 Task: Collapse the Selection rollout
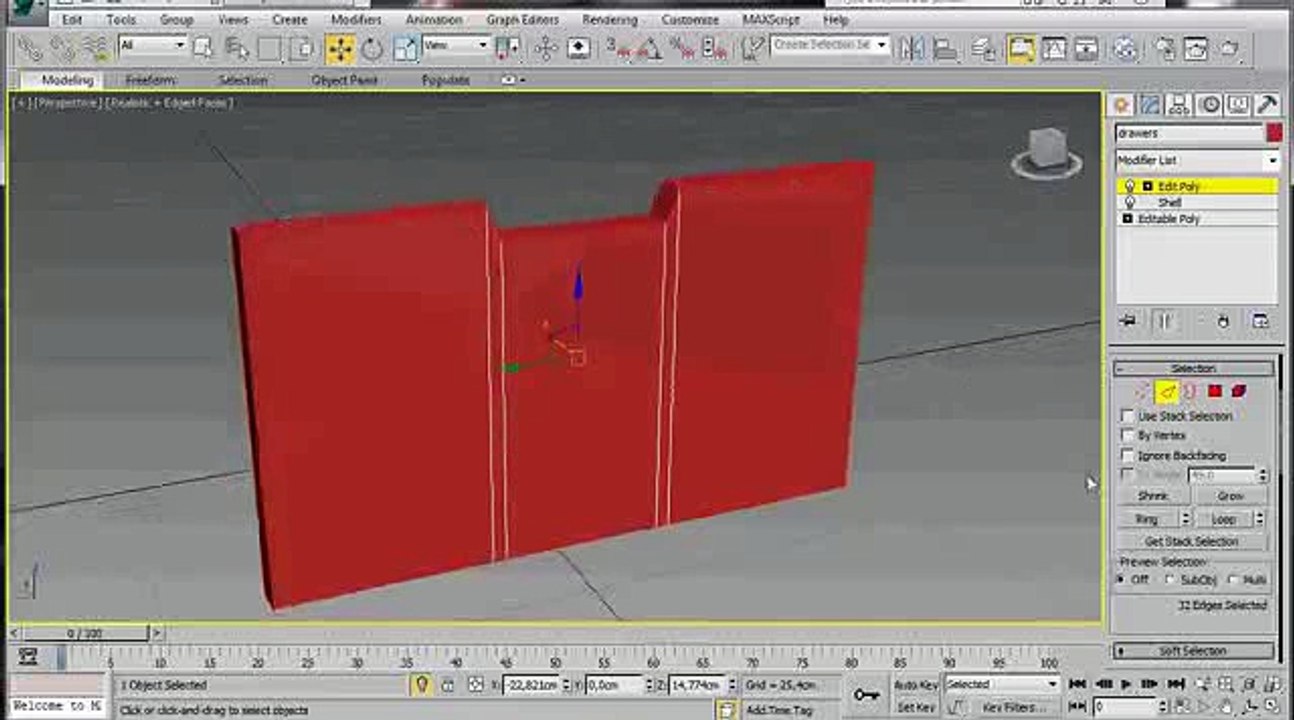coord(1194,368)
